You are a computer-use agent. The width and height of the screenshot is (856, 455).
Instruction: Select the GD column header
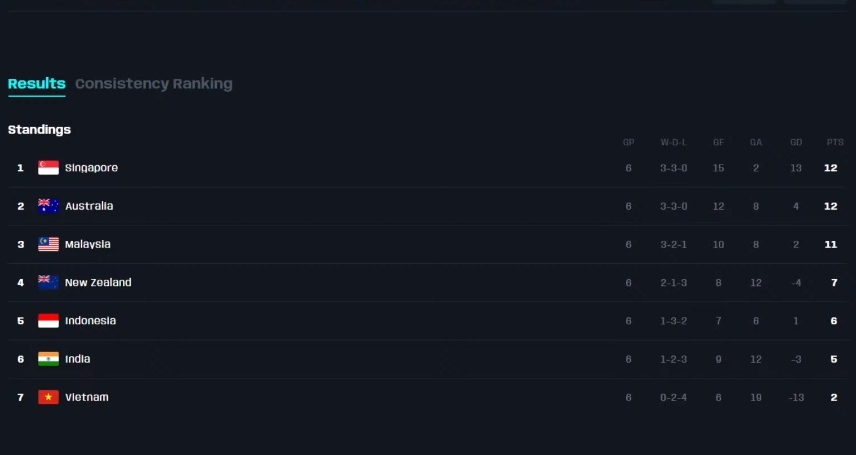[796, 142]
